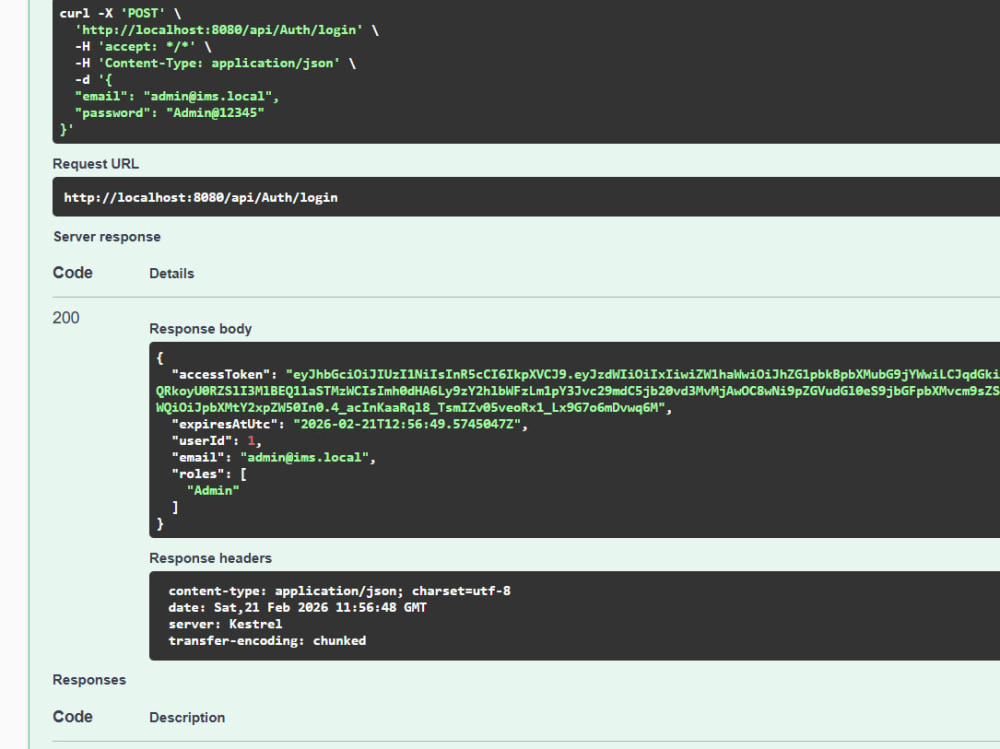Click the 'Responses' section heading
The image size is (1000, 749).
(x=89, y=680)
